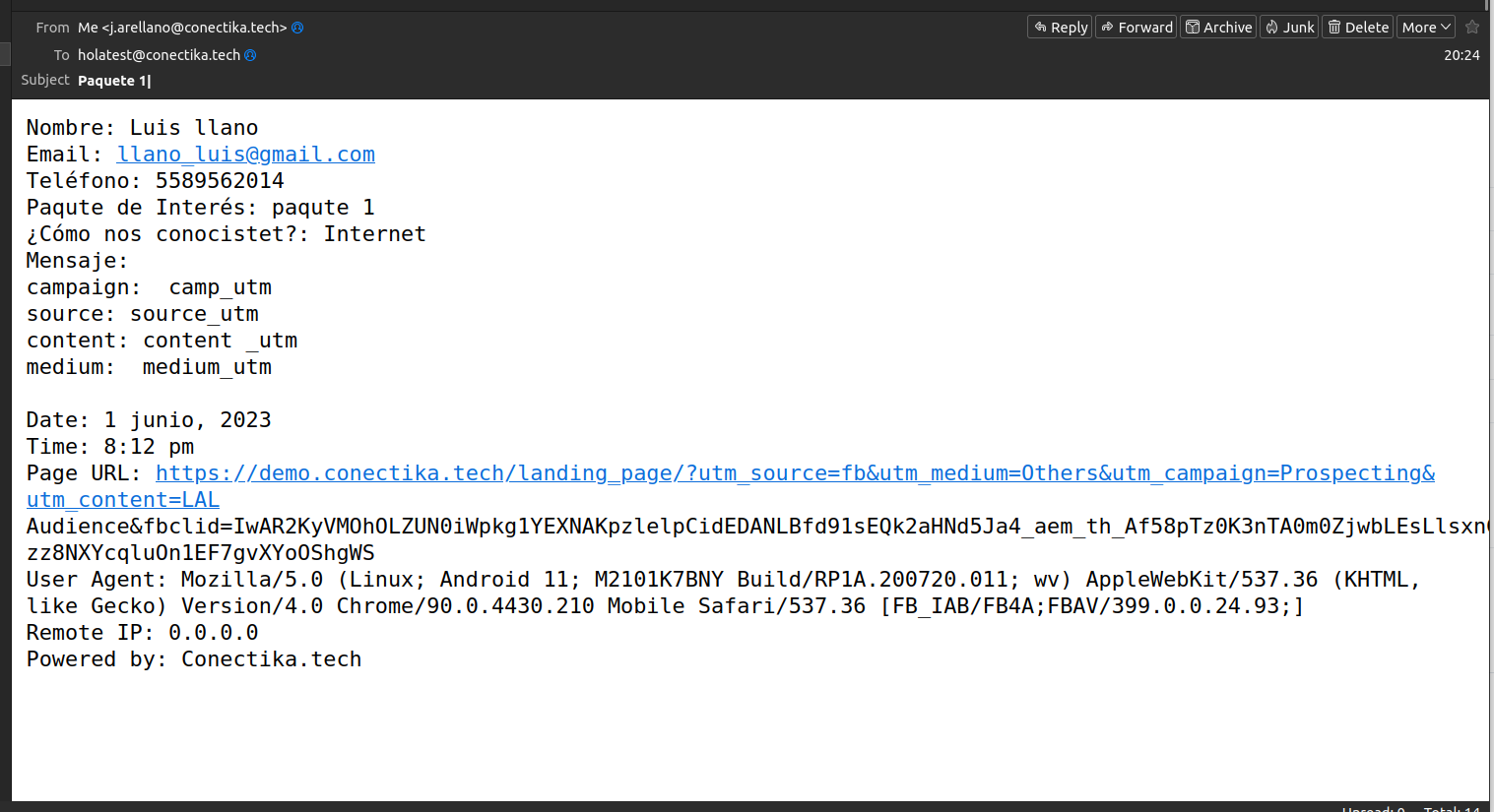Click the subject text Paquete 1

click(x=112, y=81)
